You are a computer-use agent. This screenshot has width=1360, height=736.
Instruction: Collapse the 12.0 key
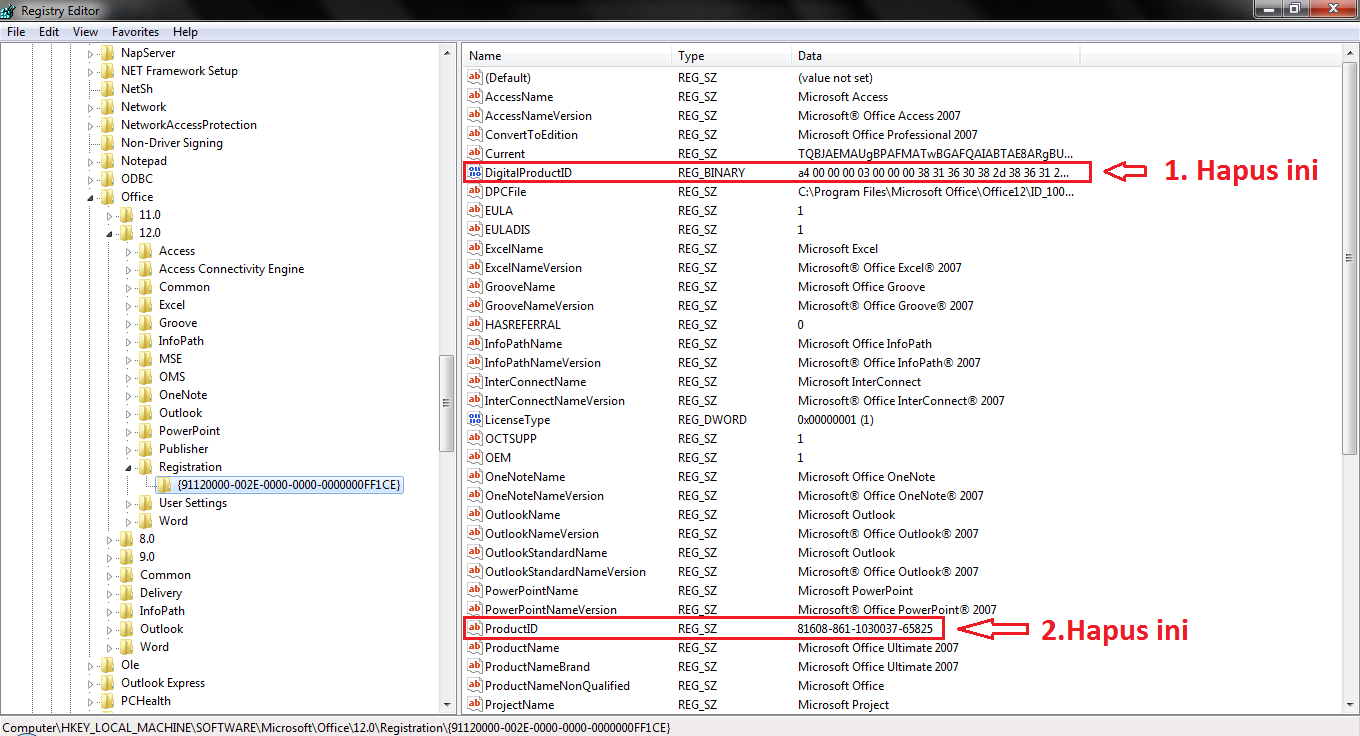tap(110, 233)
